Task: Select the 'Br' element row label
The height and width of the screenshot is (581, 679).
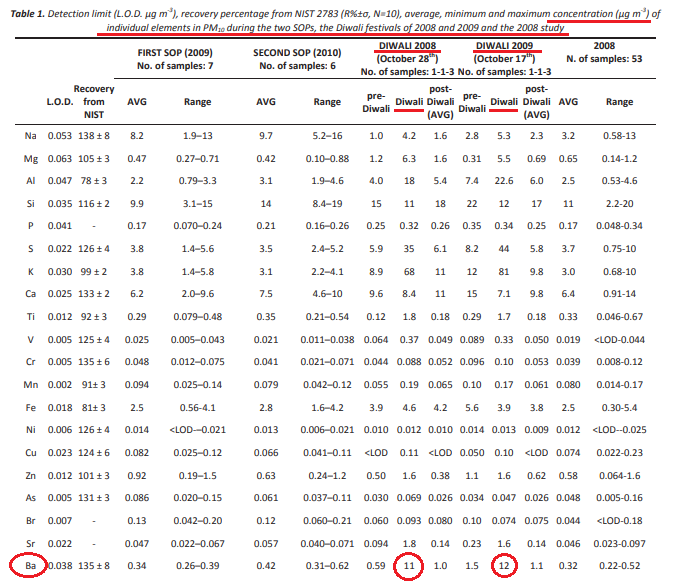Action: [30, 521]
